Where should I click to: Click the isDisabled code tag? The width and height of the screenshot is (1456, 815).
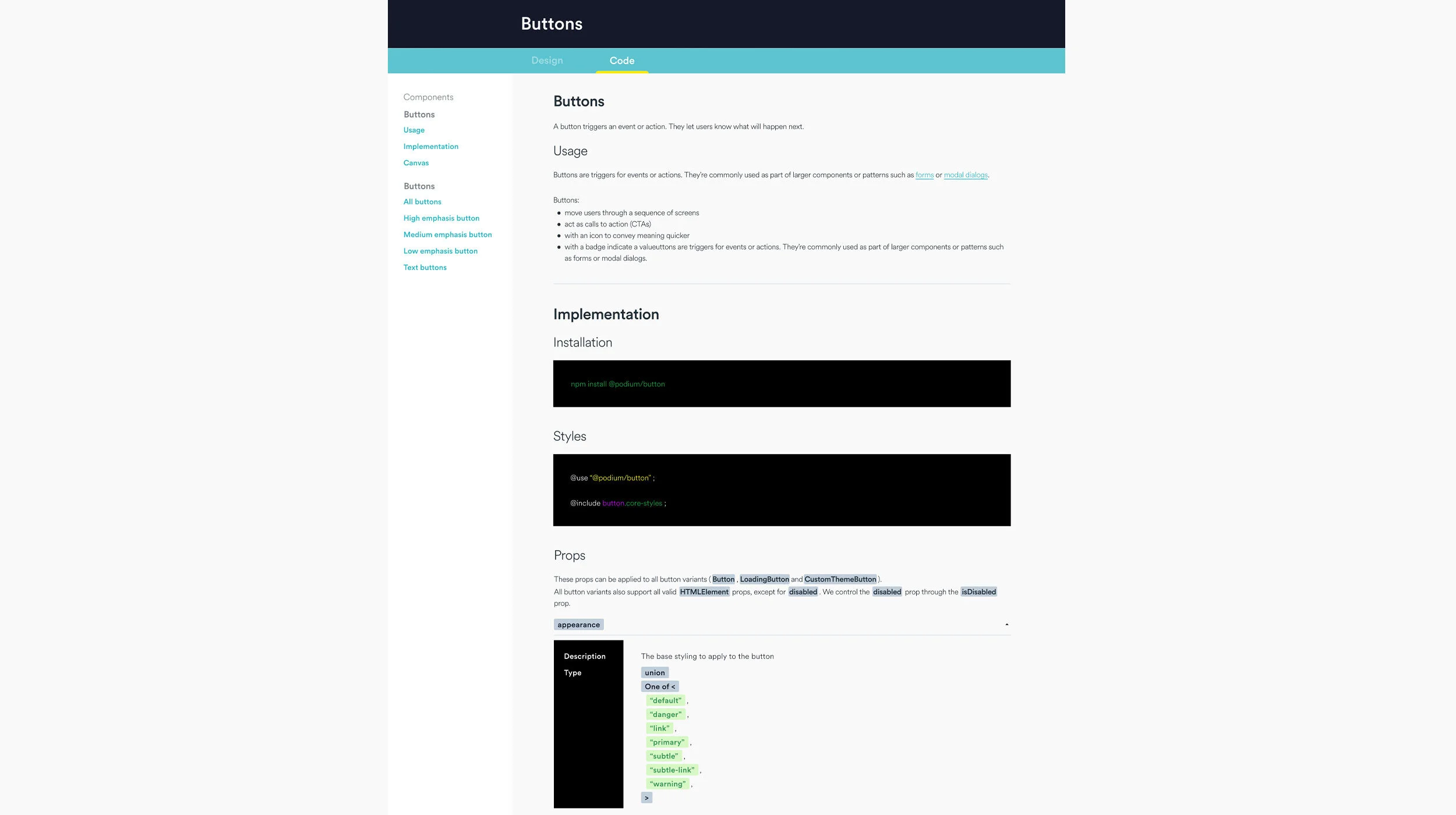(978, 592)
